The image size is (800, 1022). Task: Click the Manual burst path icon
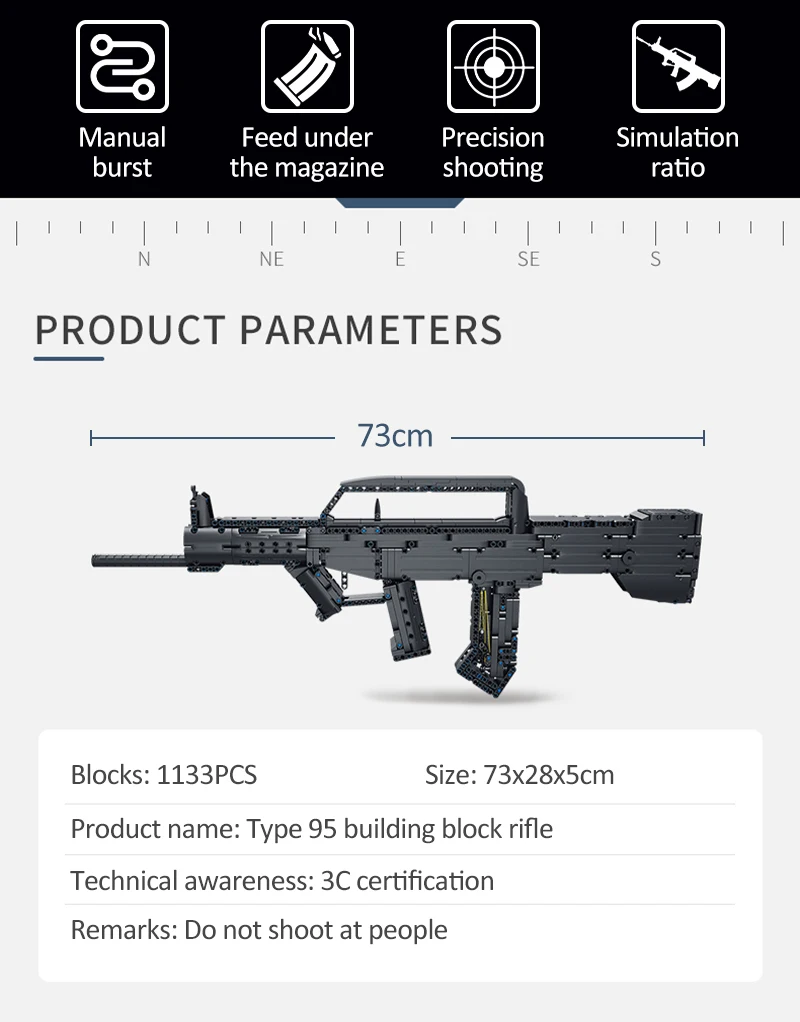(122, 66)
